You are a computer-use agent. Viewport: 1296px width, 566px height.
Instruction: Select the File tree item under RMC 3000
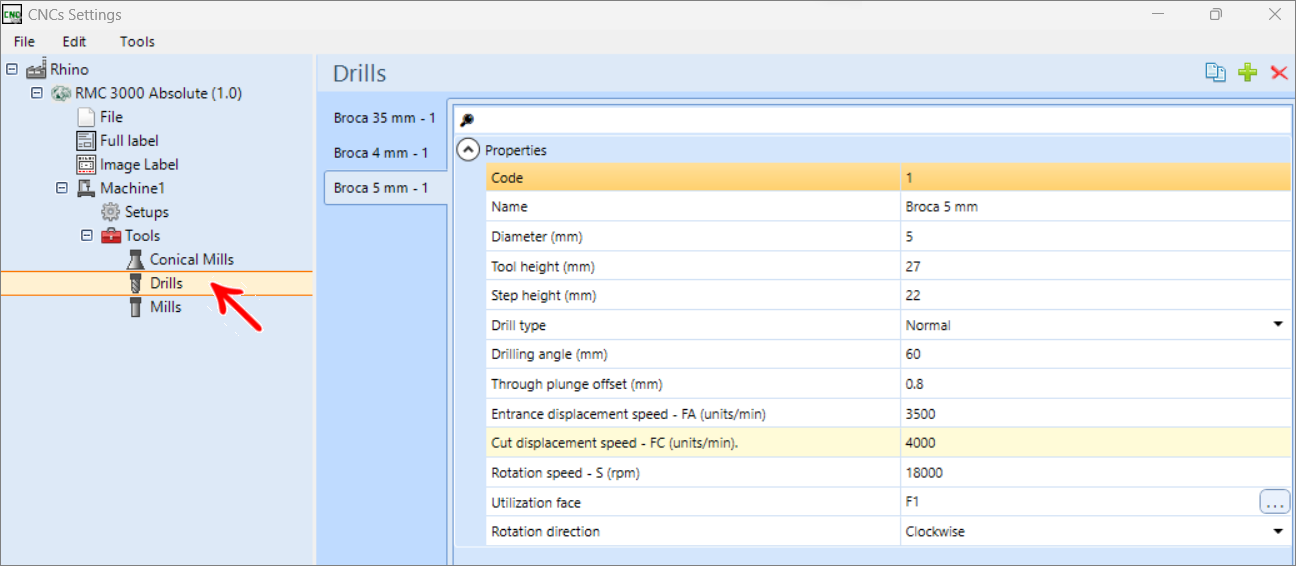(x=111, y=117)
